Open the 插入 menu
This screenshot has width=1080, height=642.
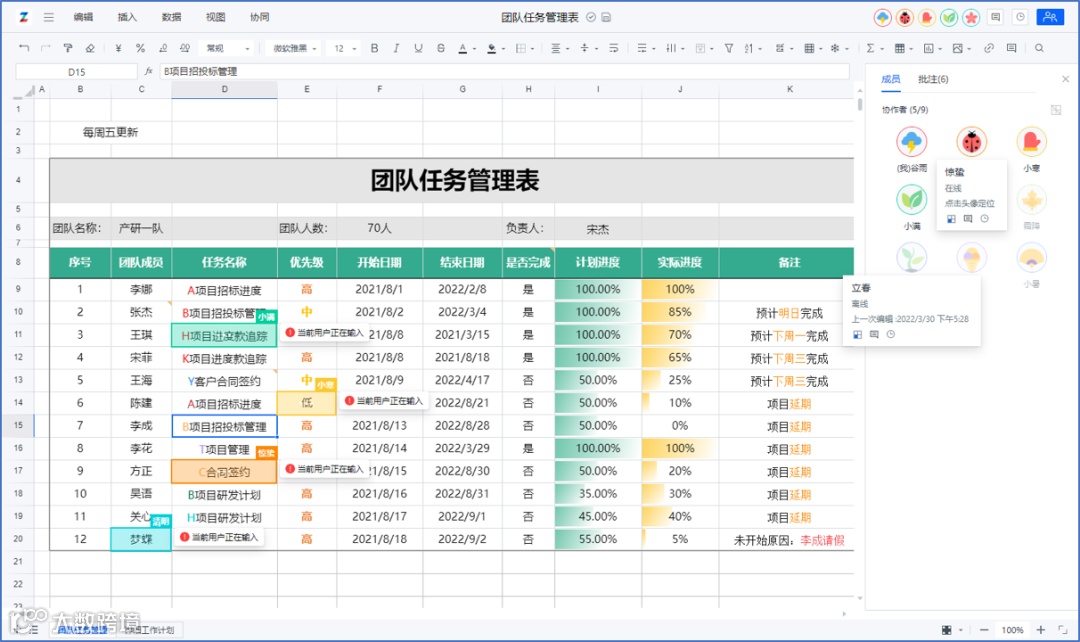127,17
